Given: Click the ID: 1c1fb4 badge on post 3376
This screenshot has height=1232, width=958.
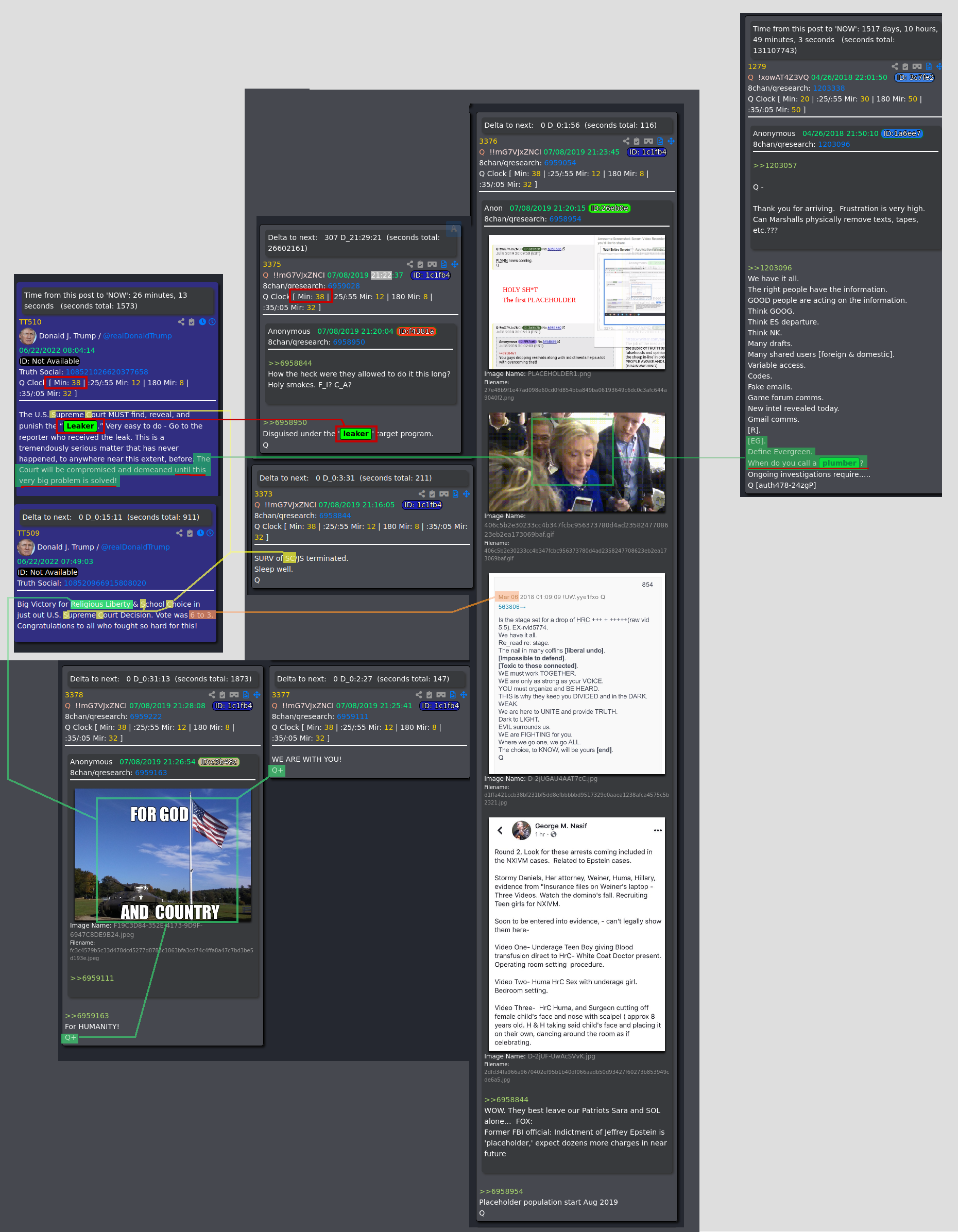Looking at the screenshot, I should [x=647, y=152].
